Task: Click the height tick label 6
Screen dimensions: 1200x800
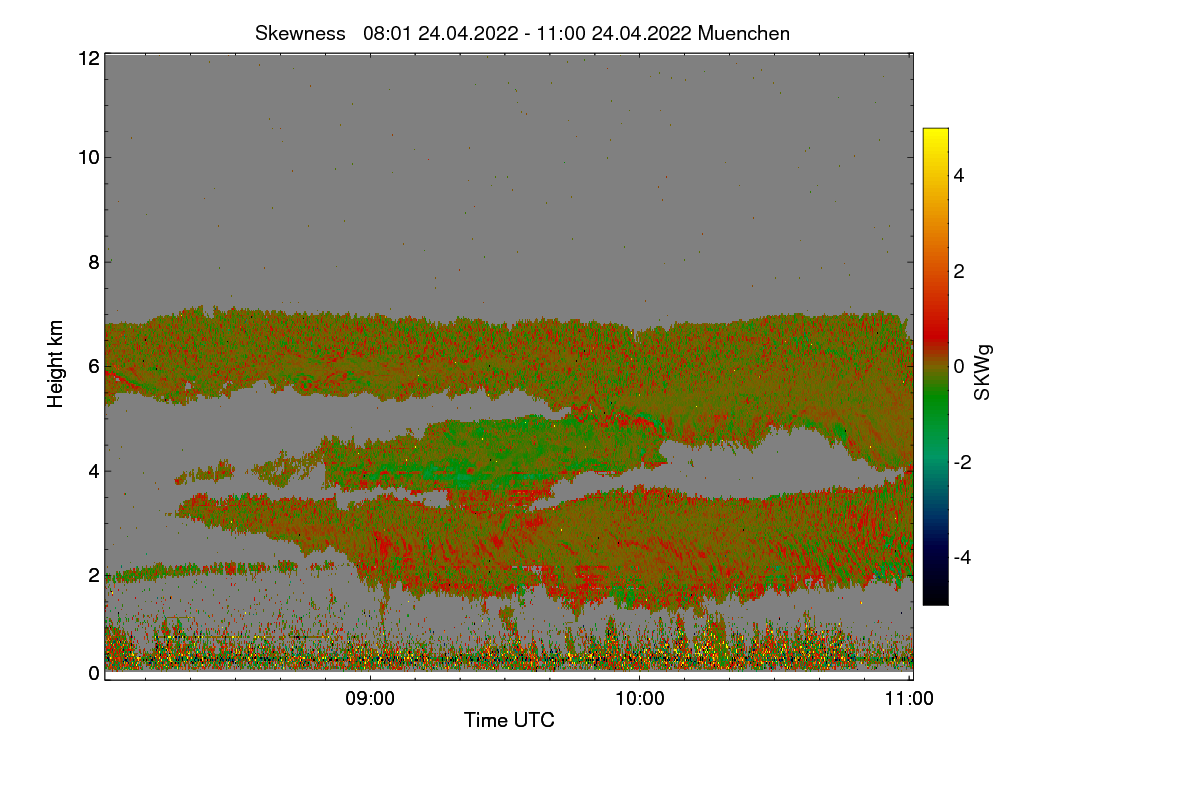Action: [94, 367]
